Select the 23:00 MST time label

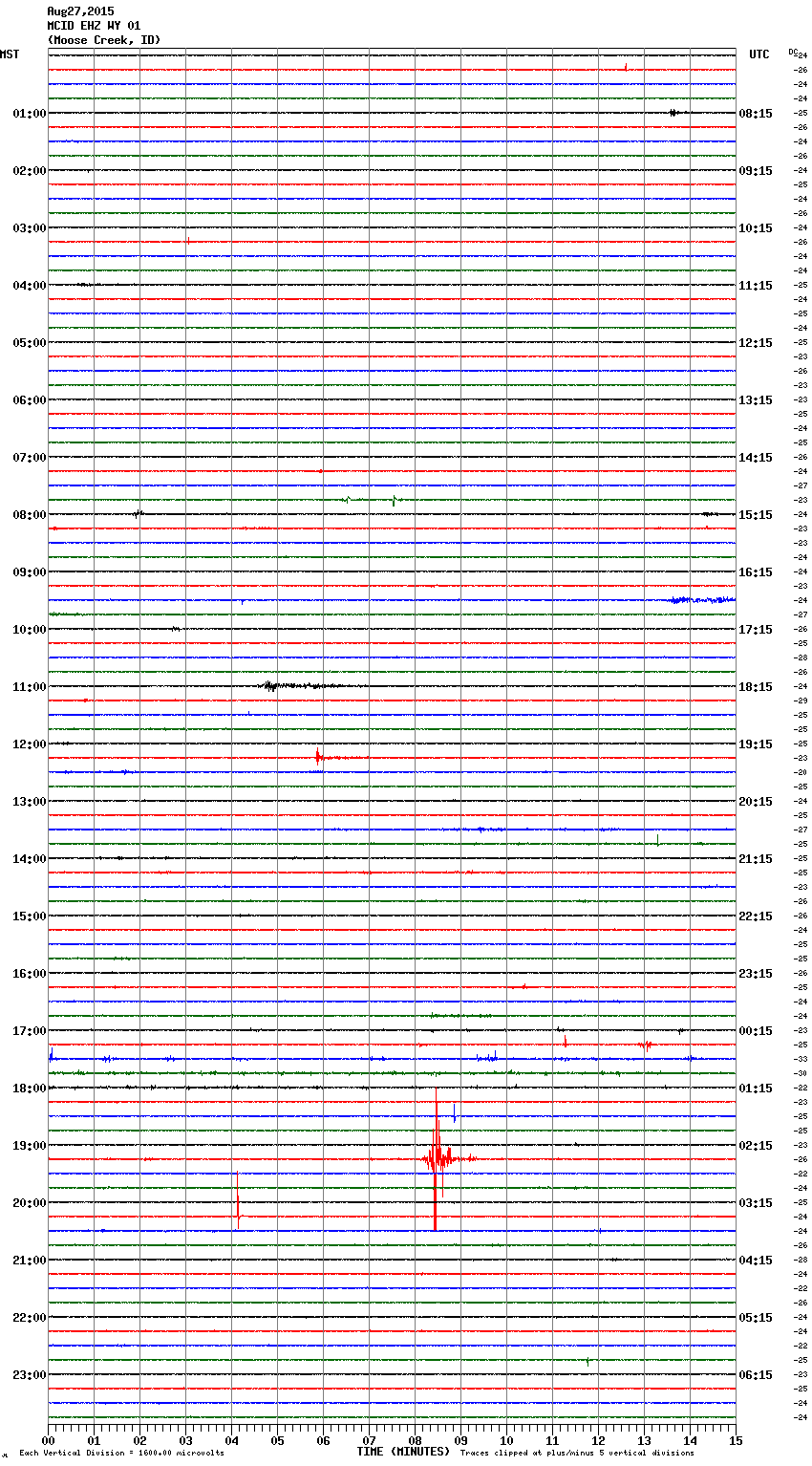[x=30, y=1375]
